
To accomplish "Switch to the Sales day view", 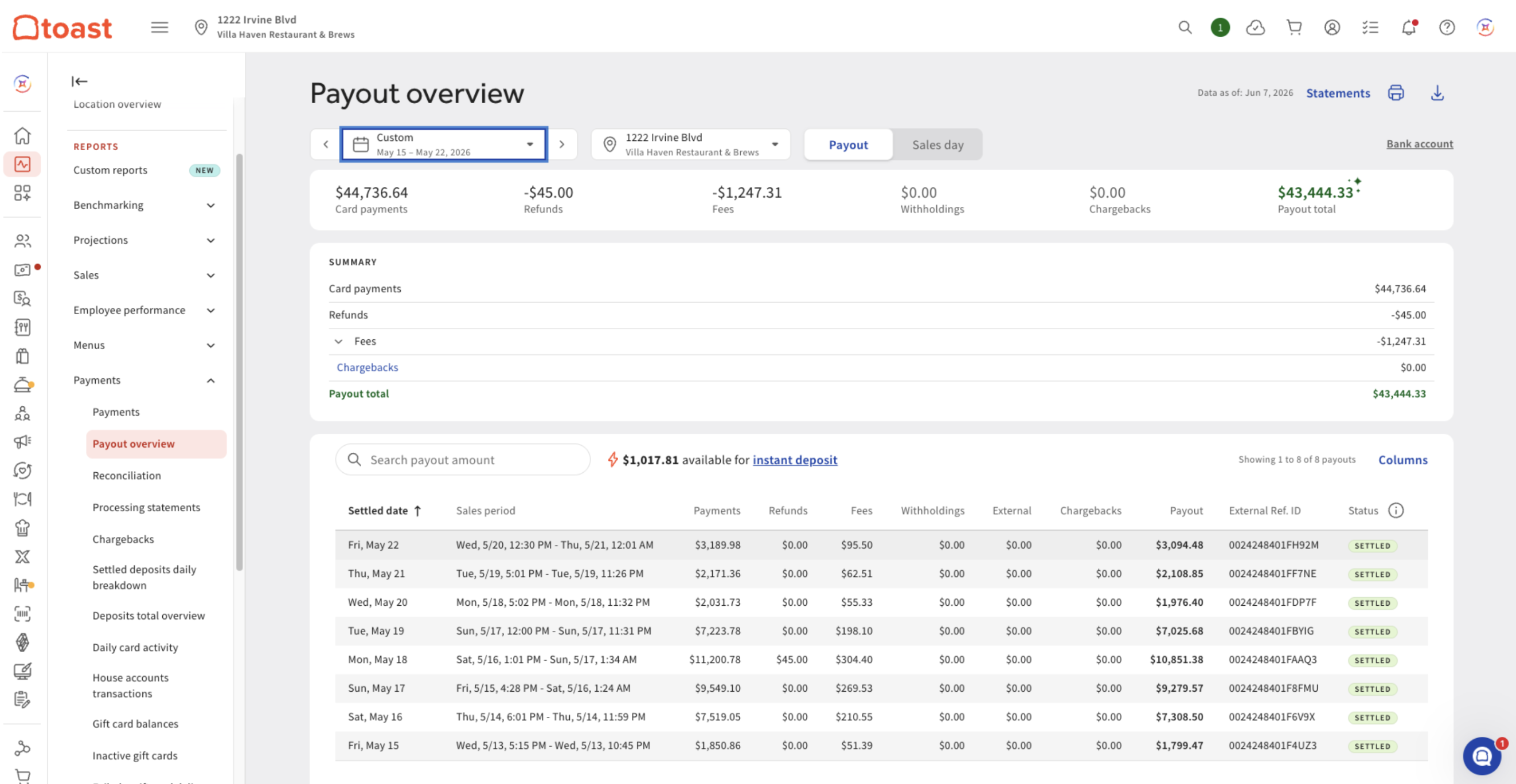I will 937,144.
